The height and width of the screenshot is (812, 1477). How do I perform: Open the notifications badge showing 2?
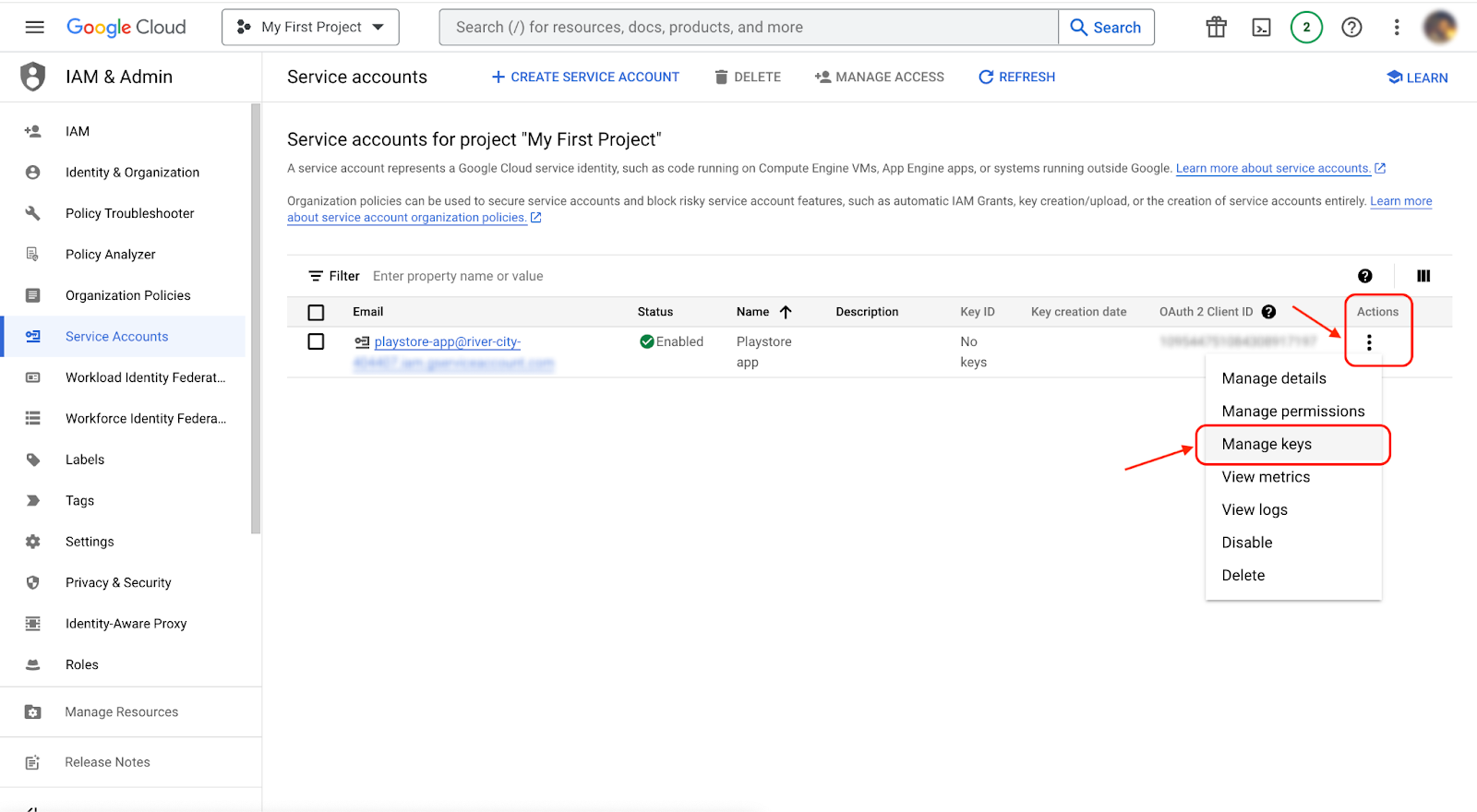1306,28
